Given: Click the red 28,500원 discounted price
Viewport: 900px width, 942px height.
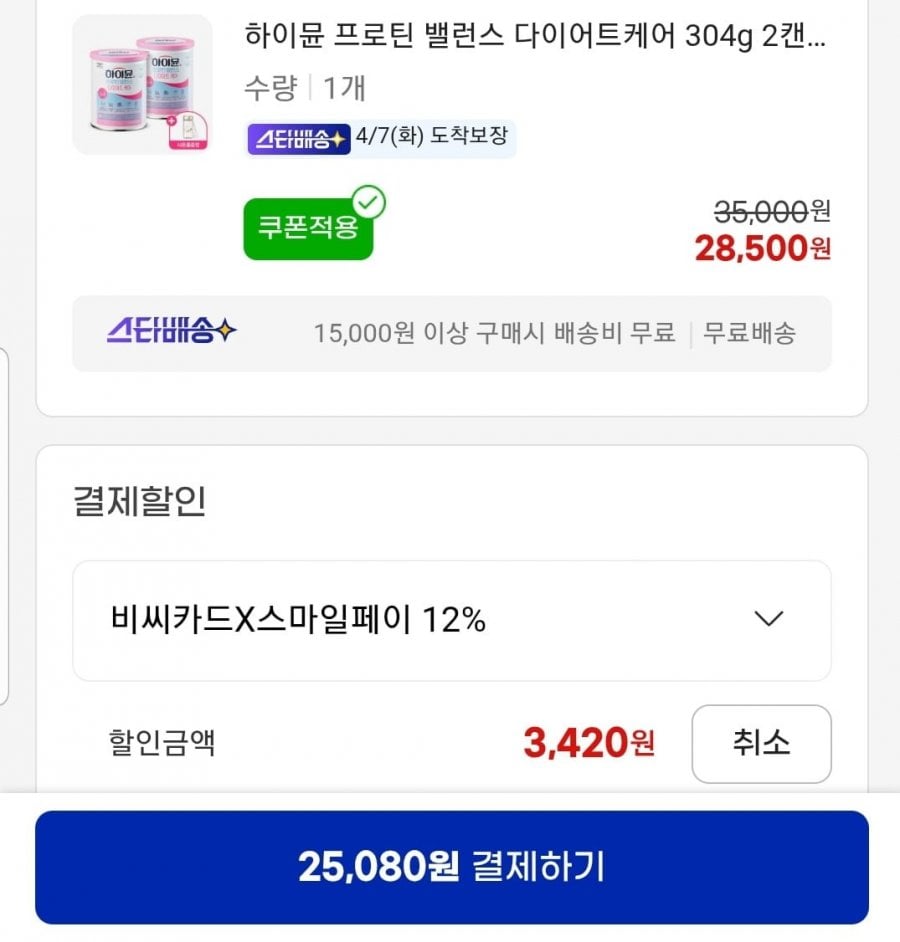Looking at the screenshot, I should [x=762, y=248].
